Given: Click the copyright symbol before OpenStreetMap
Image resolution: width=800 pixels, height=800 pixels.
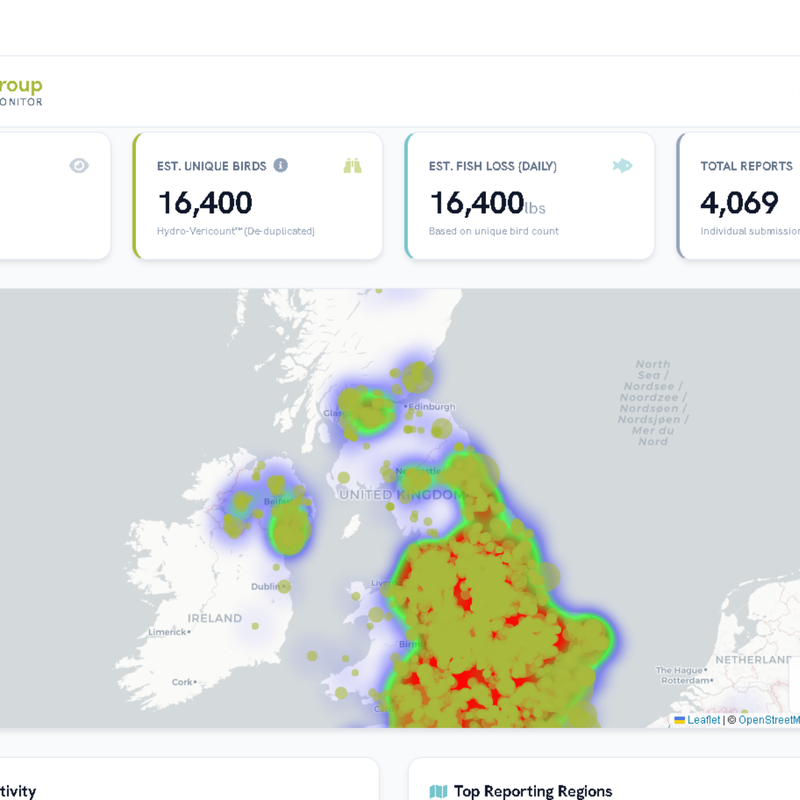Looking at the screenshot, I should coord(732,720).
